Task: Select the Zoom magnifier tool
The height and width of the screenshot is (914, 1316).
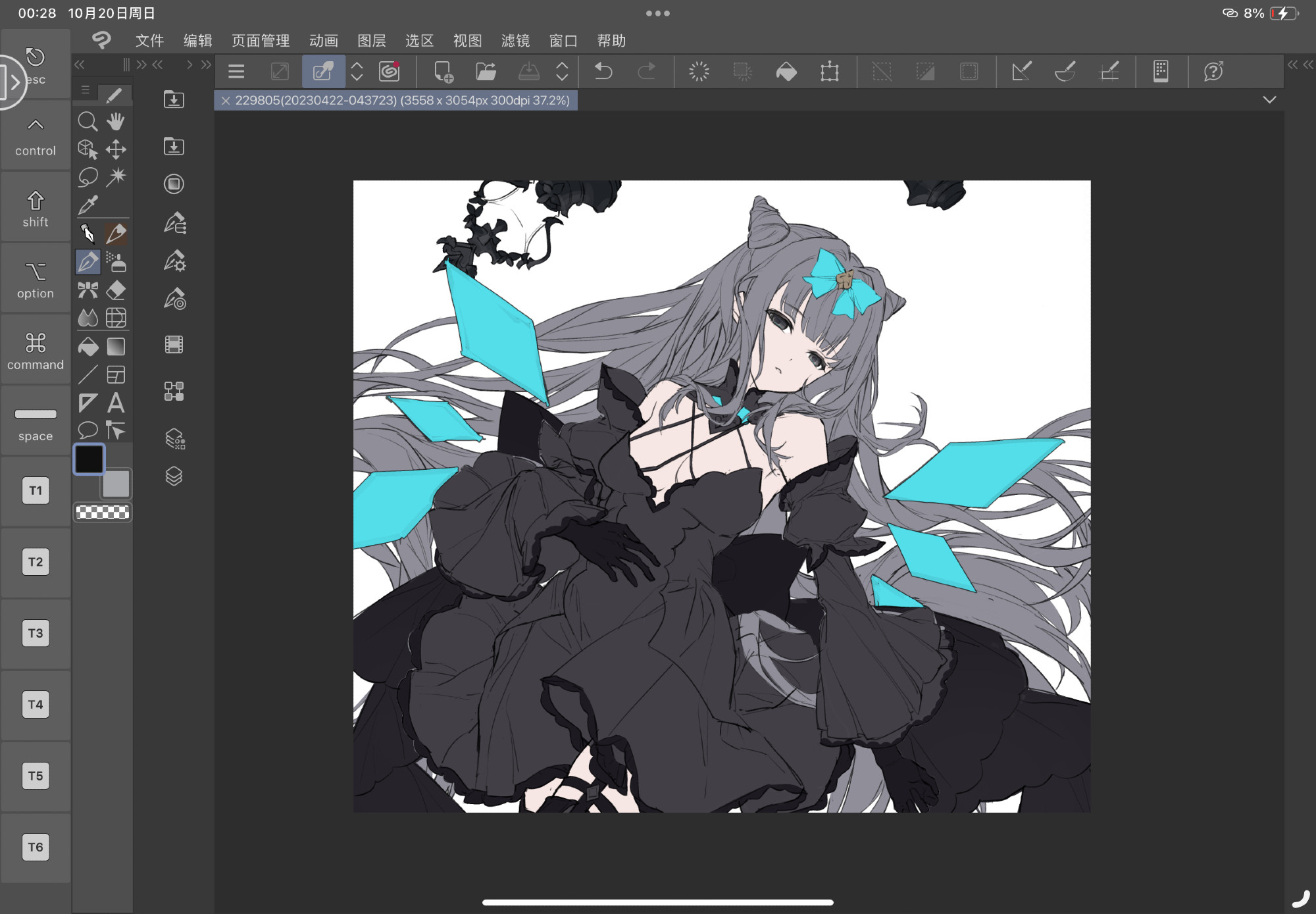Action: (x=88, y=122)
